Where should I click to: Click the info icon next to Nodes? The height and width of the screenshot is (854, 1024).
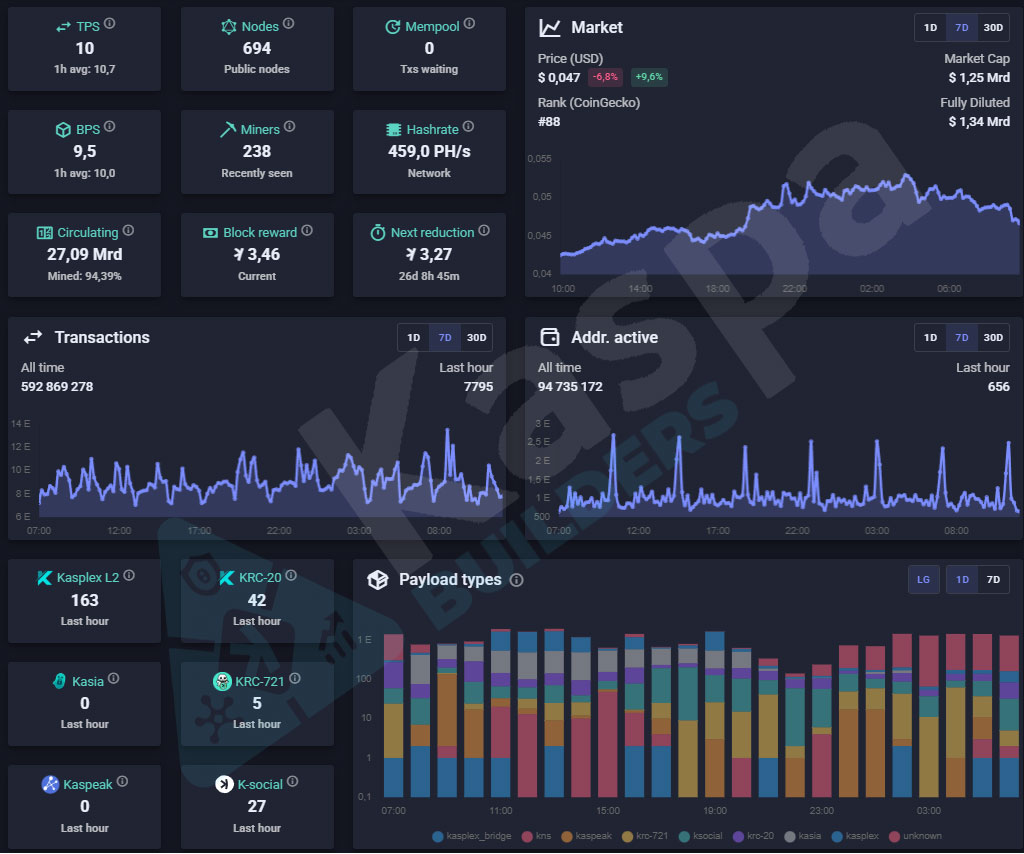[x=289, y=24]
